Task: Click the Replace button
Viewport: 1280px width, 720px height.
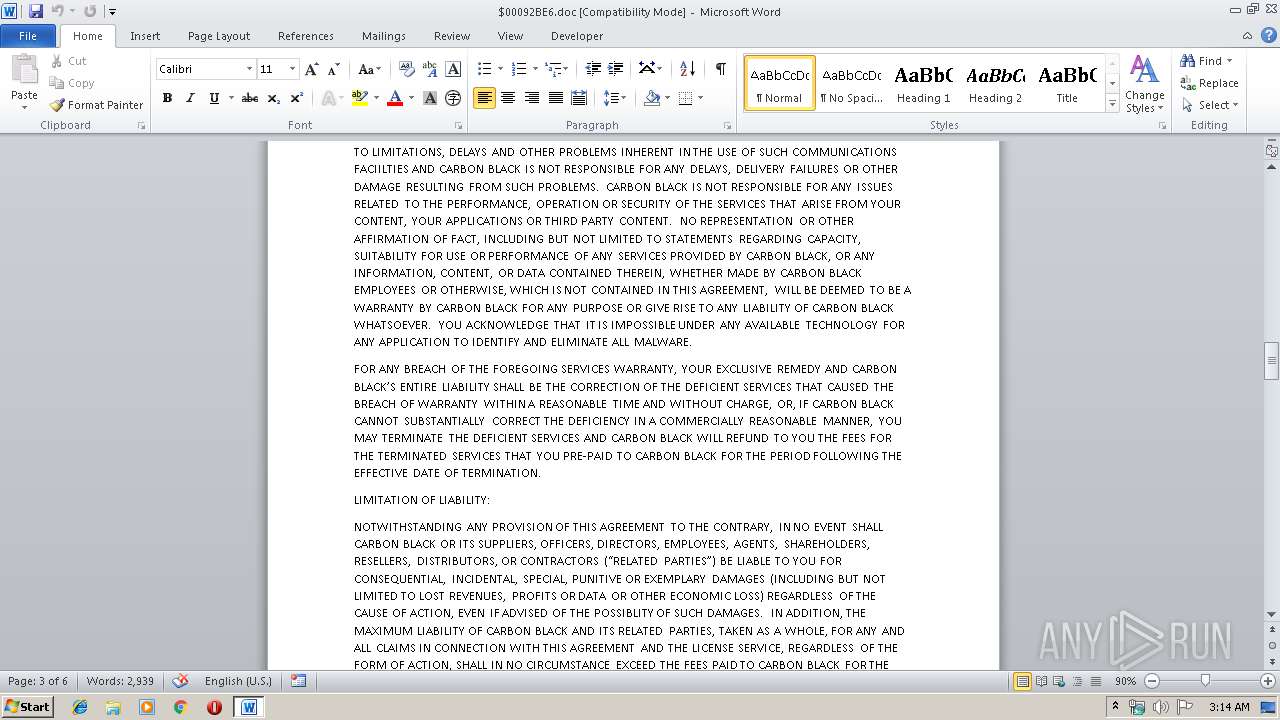Action: coord(1209,83)
